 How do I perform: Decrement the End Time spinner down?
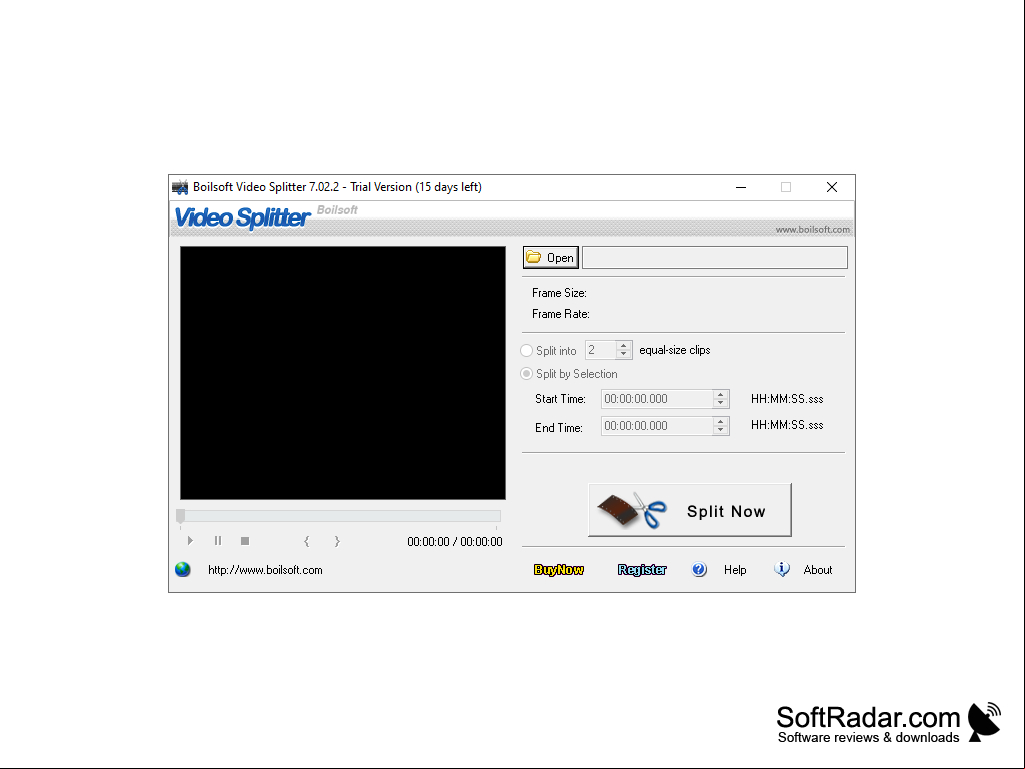click(x=720, y=430)
